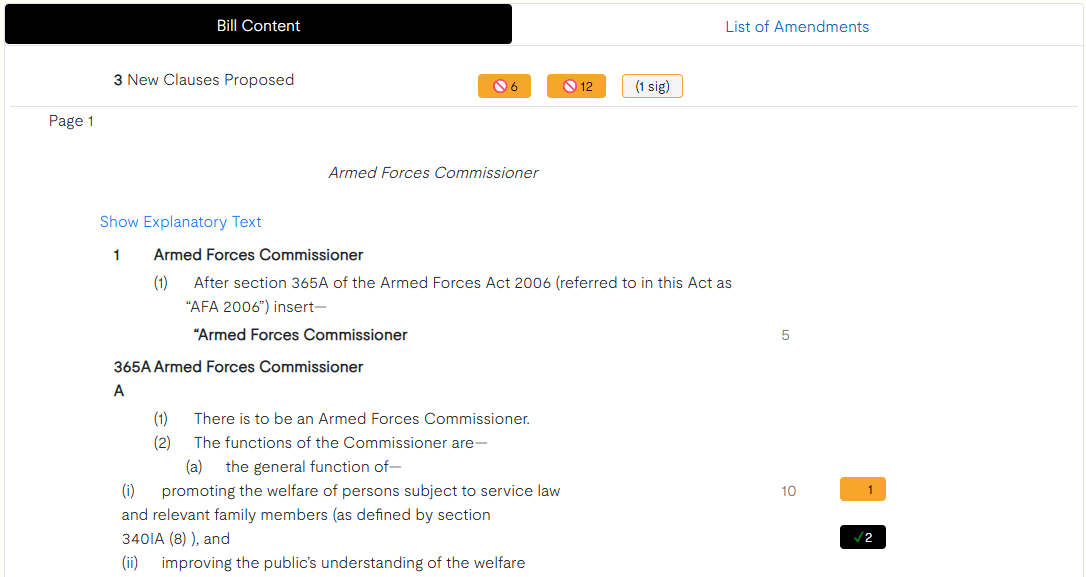Click the orange prohibited badge showing 6
1086x577 pixels.
(504, 87)
